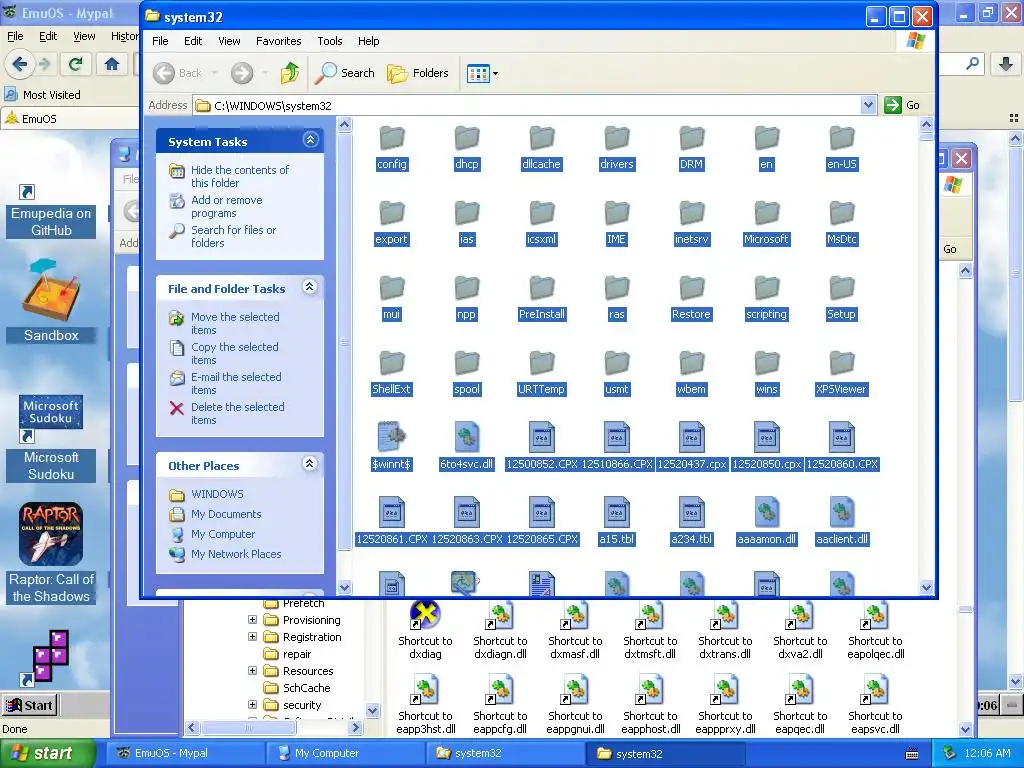
Task: Click tree pane horizontal scrollbar right arrow
Action: tap(355, 727)
